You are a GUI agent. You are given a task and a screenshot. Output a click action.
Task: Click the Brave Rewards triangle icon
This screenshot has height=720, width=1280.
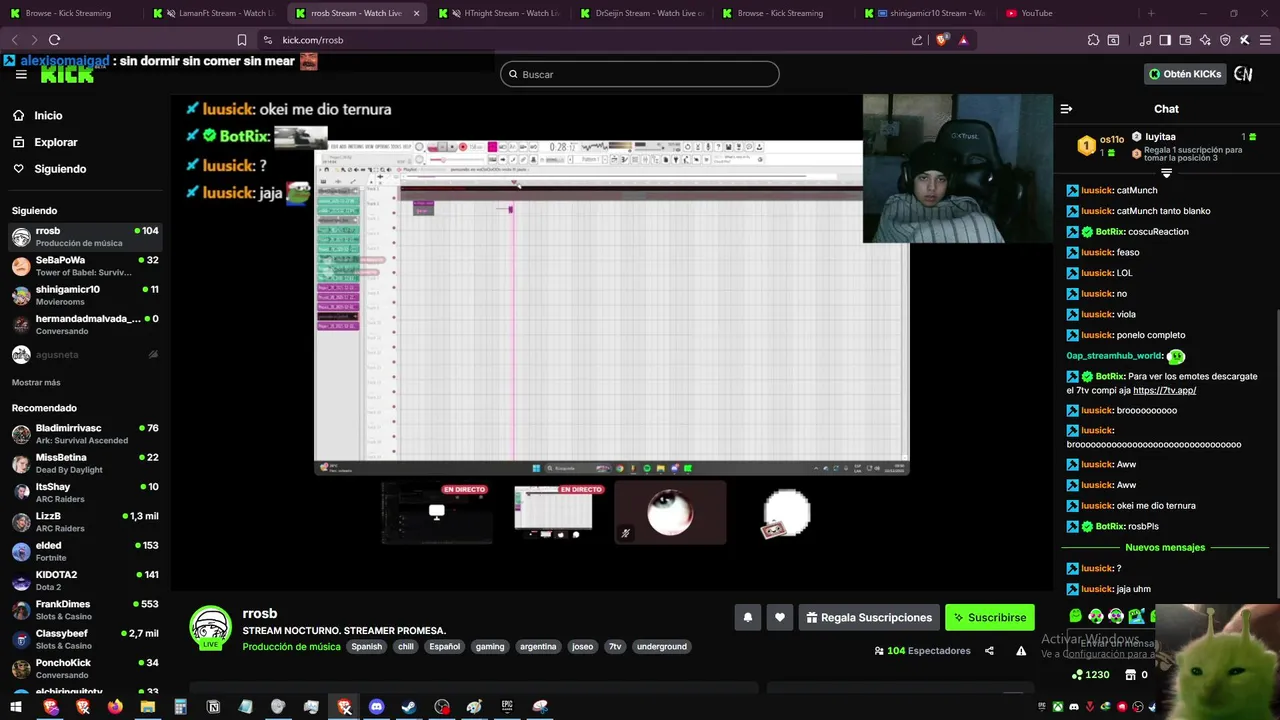pyautogui.click(x=963, y=40)
